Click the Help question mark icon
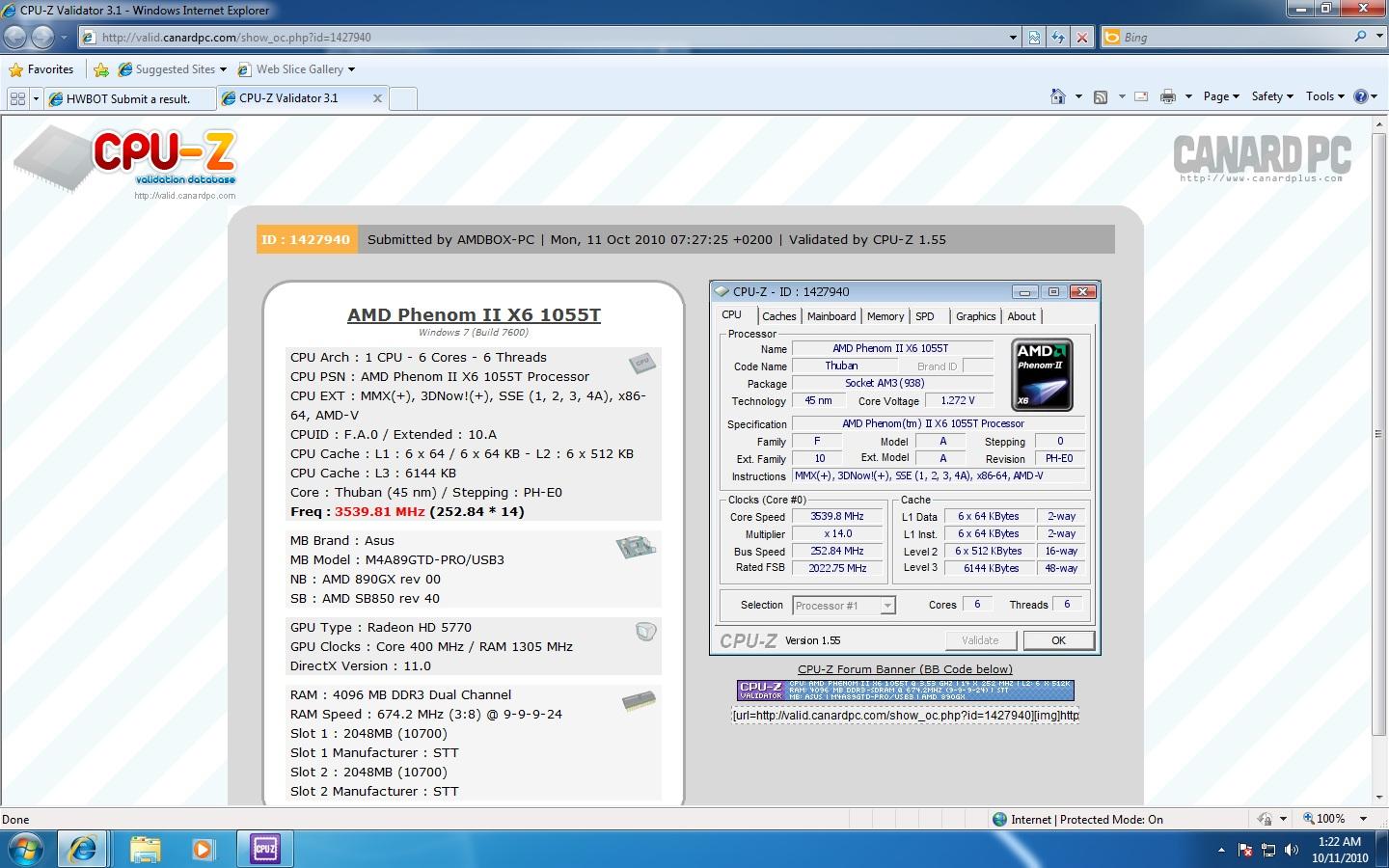Image resolution: width=1389 pixels, height=868 pixels. [x=1361, y=96]
